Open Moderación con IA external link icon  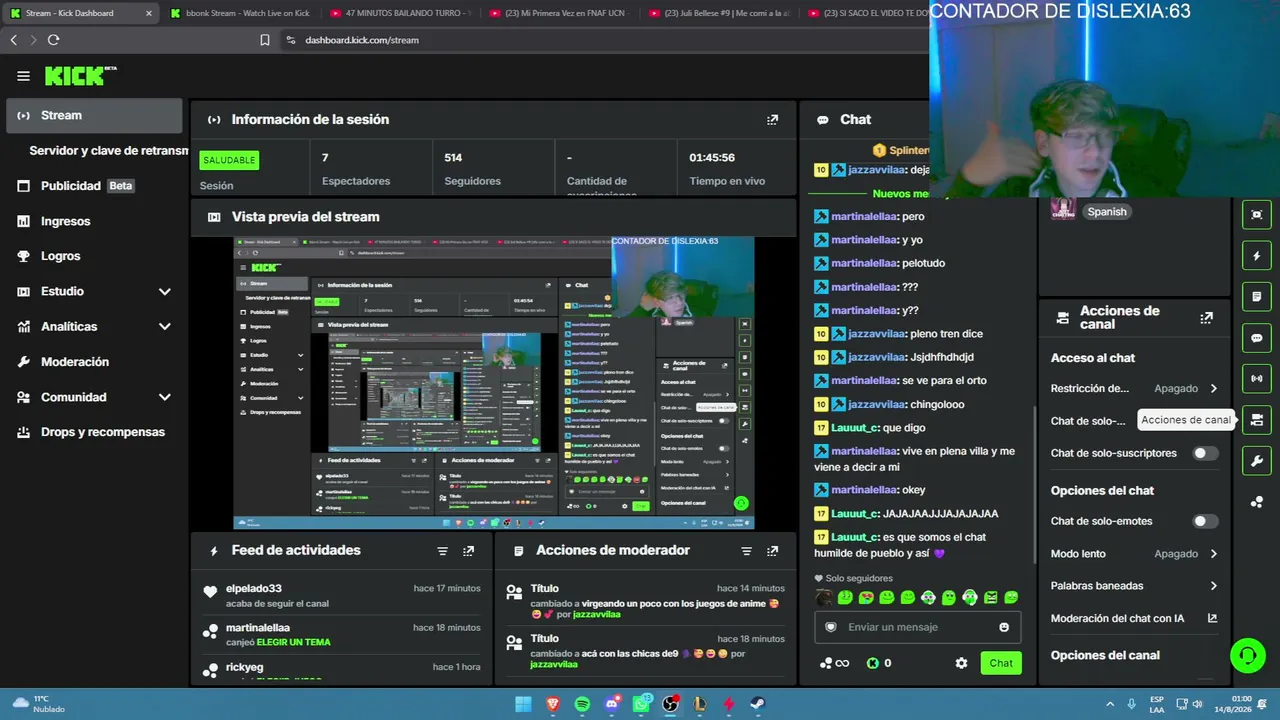[1212, 618]
